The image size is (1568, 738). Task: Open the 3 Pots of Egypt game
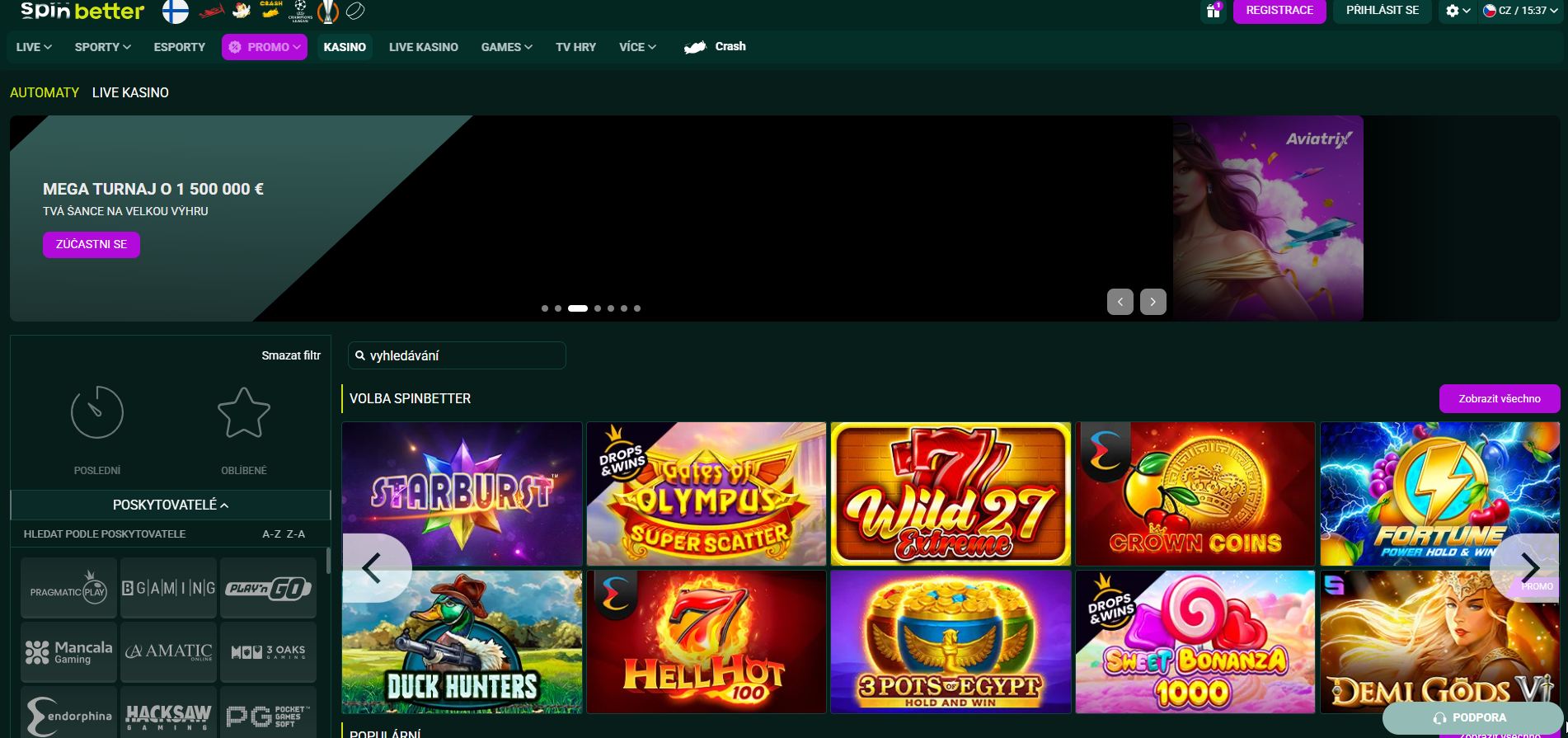[x=951, y=642]
